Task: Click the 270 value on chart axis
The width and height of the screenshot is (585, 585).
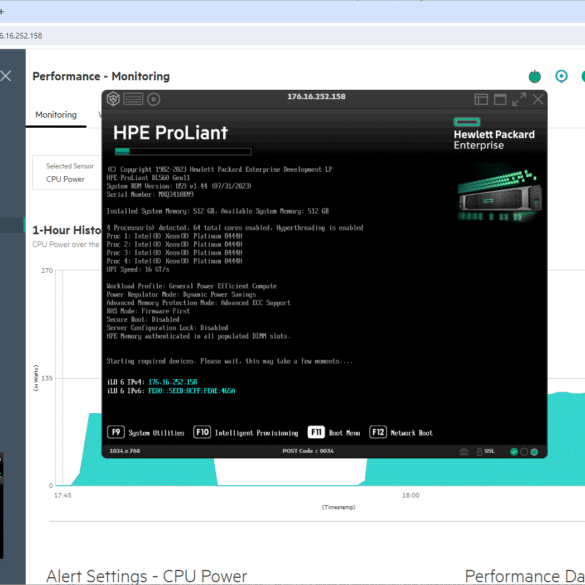Action: click(x=47, y=270)
